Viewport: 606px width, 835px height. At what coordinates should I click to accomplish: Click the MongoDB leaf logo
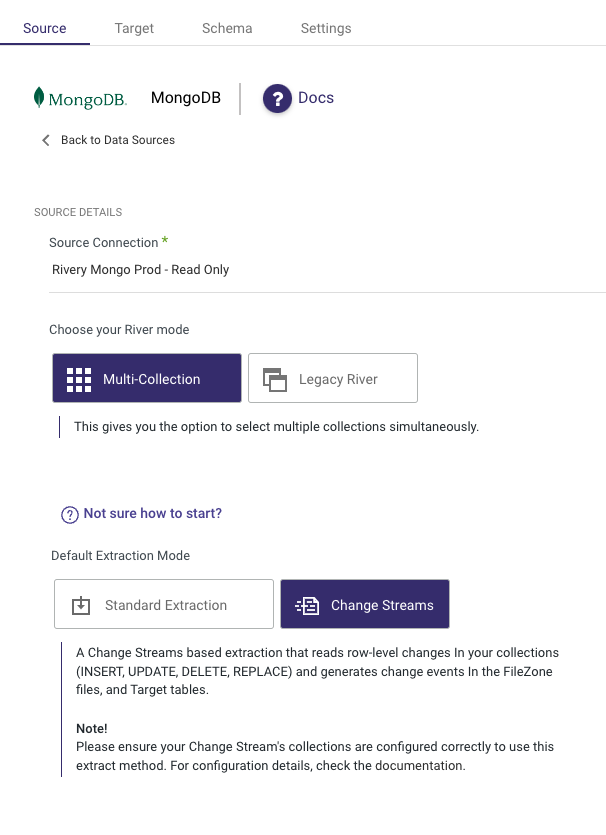(39, 97)
